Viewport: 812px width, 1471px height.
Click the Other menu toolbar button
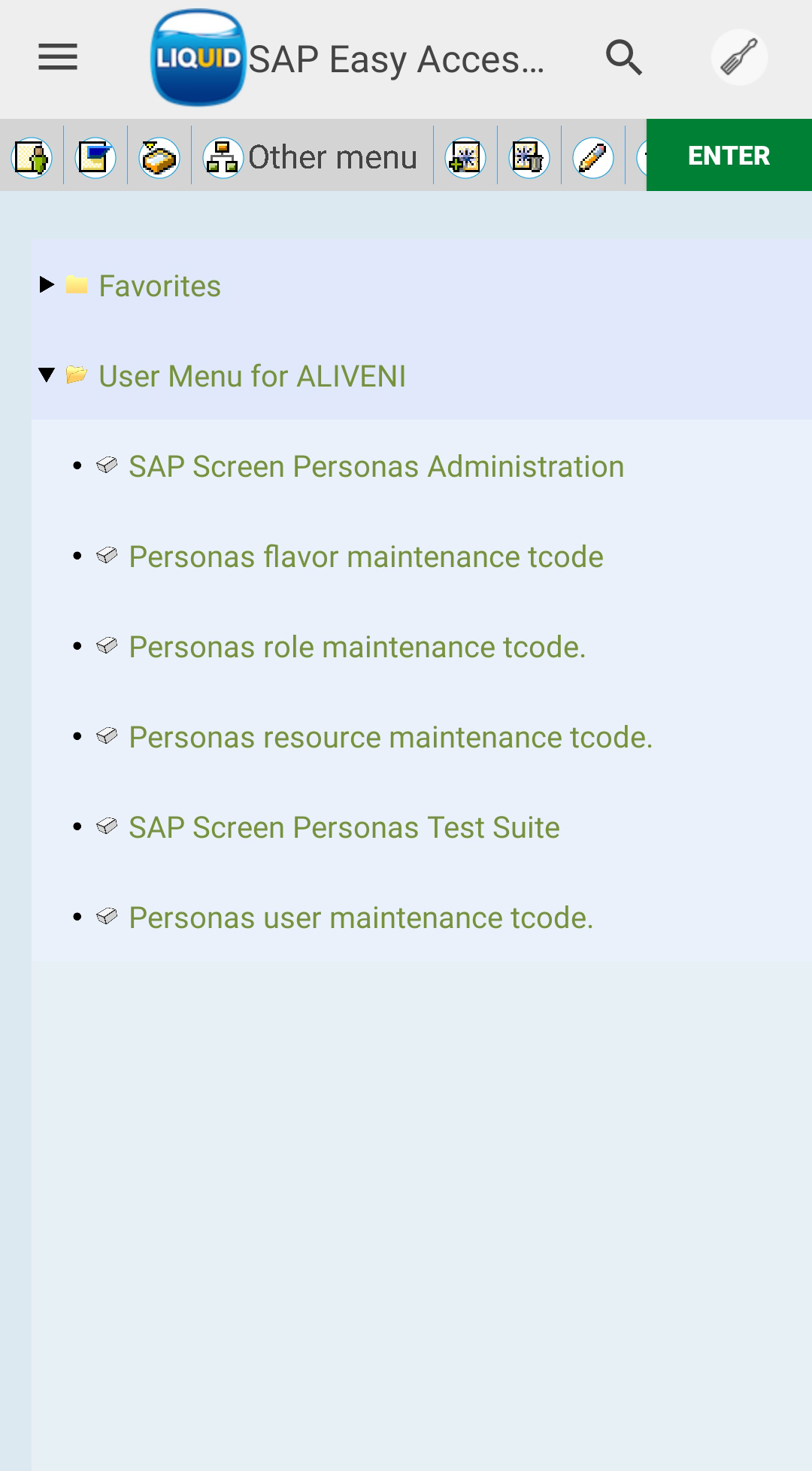tap(311, 158)
